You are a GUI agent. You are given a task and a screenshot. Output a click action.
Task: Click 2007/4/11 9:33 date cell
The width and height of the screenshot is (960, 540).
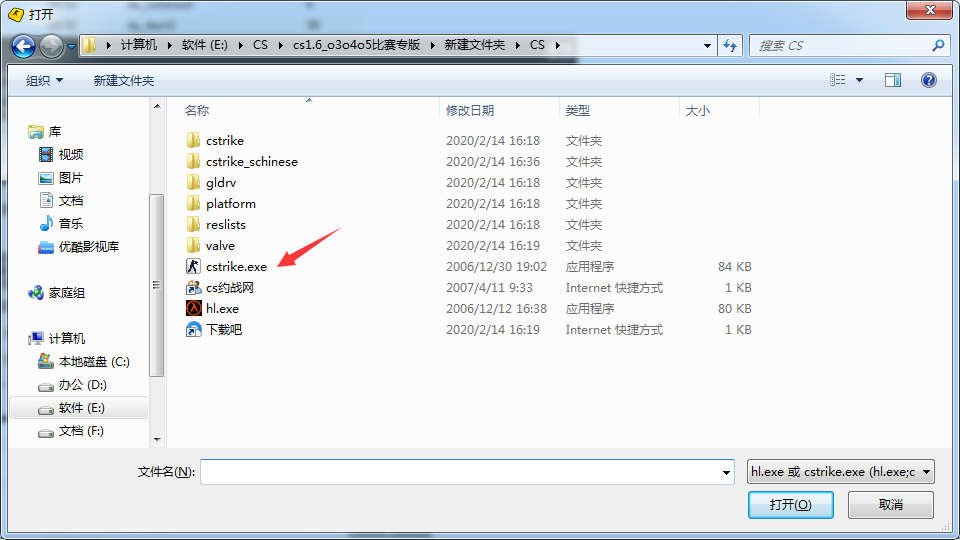[489, 288]
